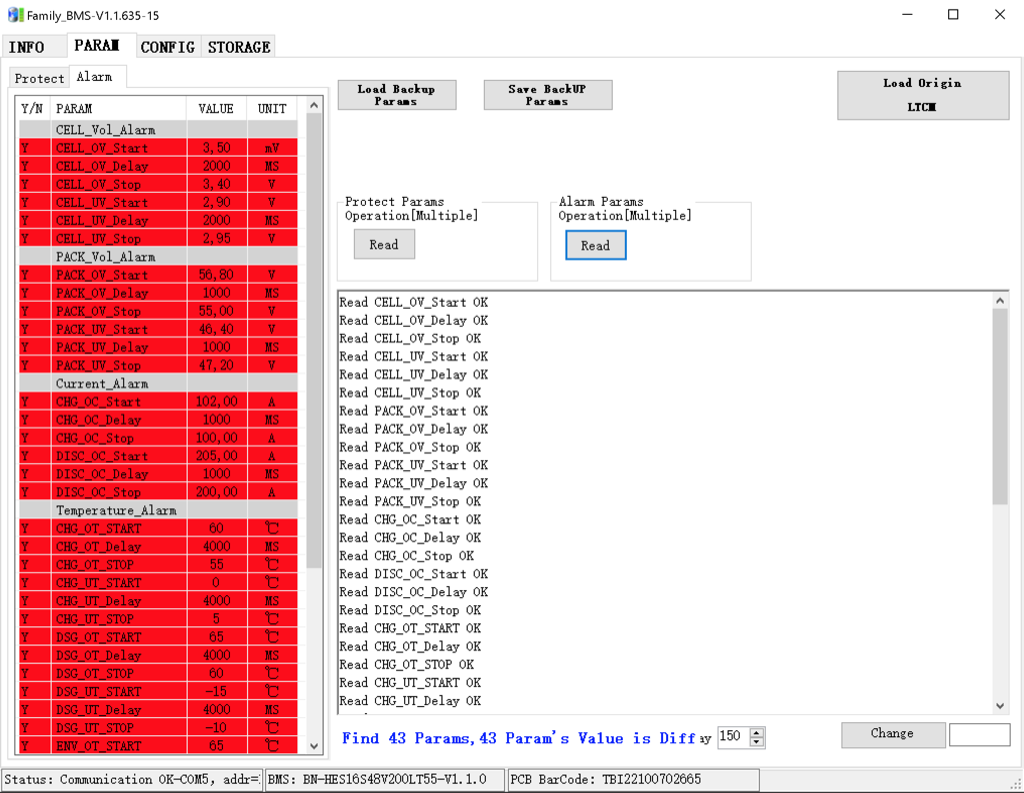
Task: Click parameter list scroll down arrow
Action: tap(314, 745)
